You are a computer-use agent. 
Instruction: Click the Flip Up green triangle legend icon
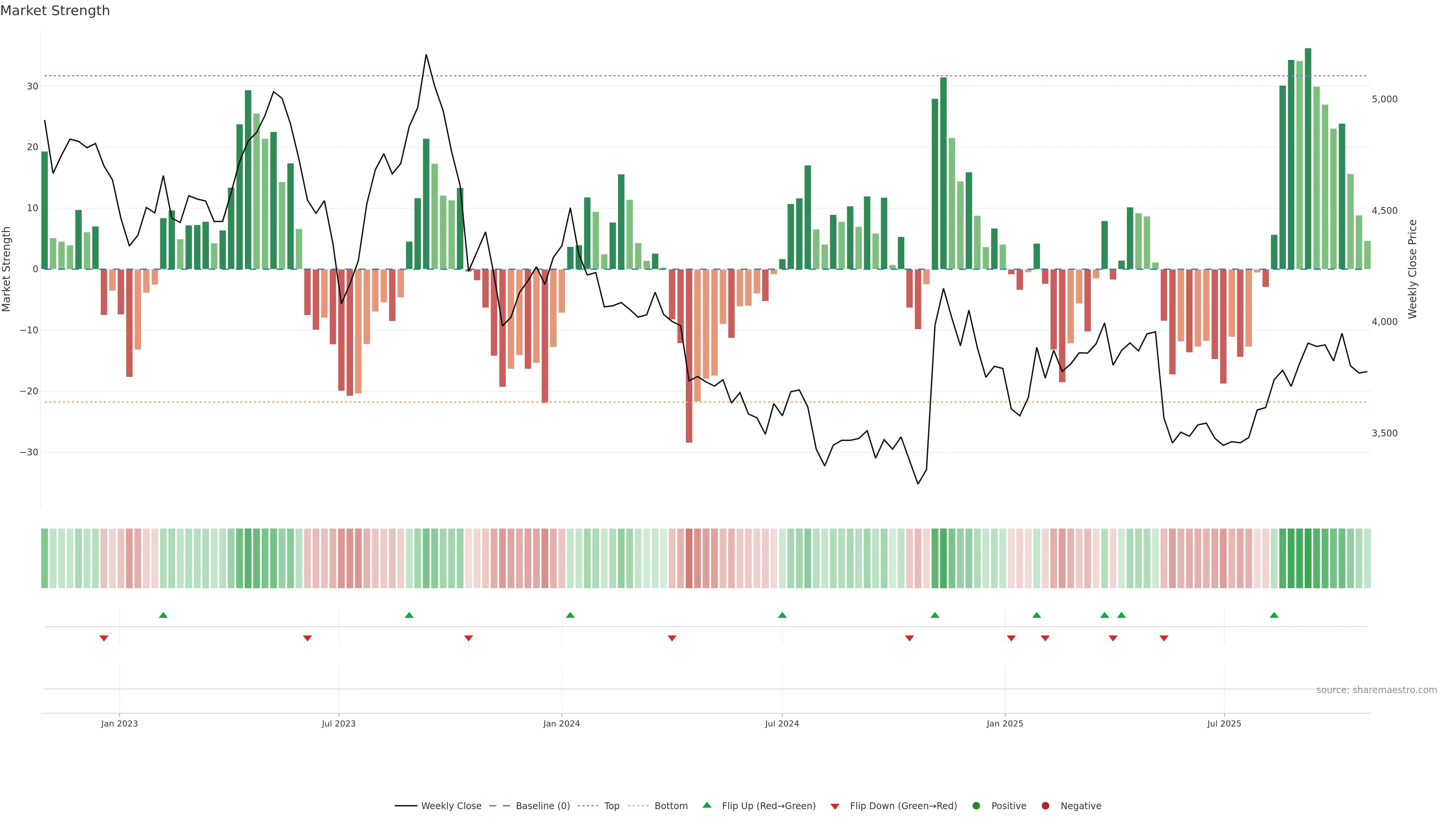click(706, 805)
